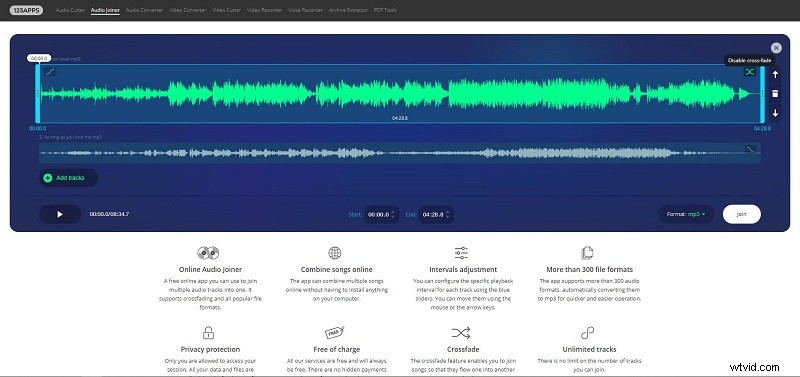
Task: Click the Unlimited tracks link icon
Action: (587, 333)
